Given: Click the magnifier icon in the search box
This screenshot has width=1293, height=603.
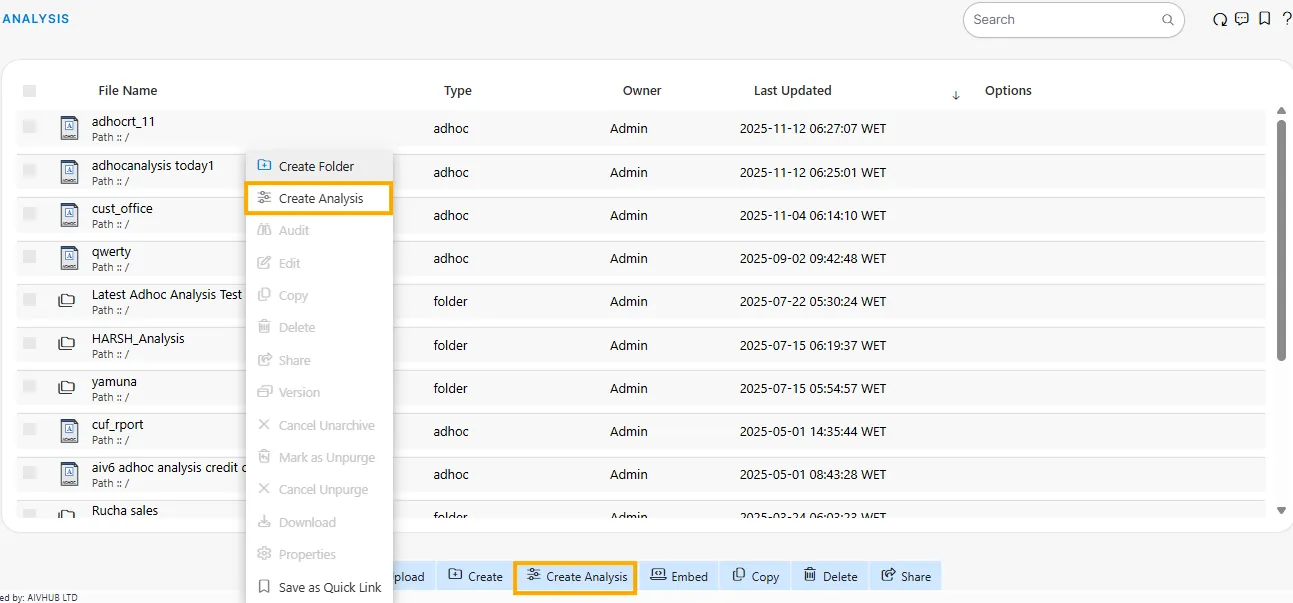Looking at the screenshot, I should pyautogui.click(x=1167, y=20).
